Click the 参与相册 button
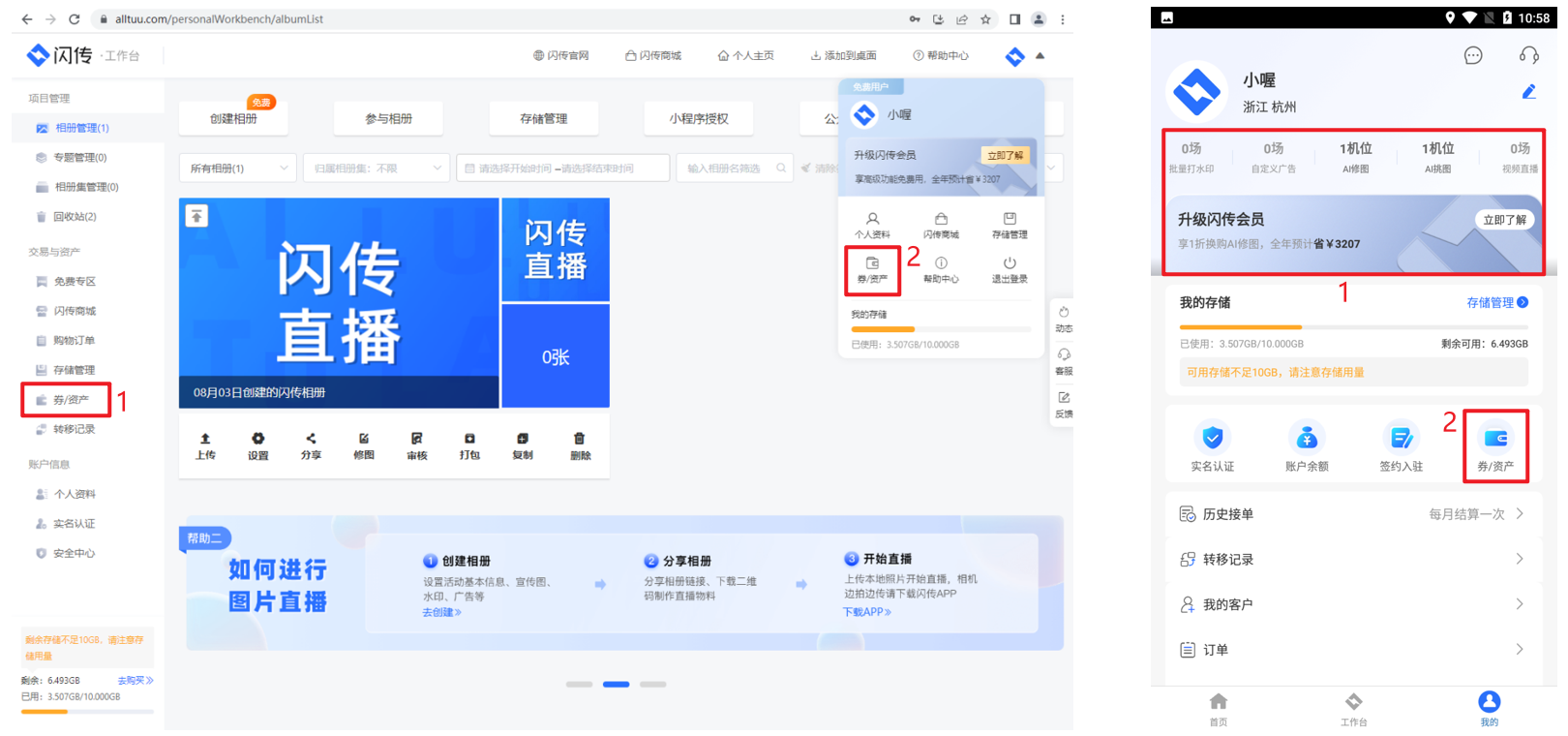 pyautogui.click(x=388, y=118)
